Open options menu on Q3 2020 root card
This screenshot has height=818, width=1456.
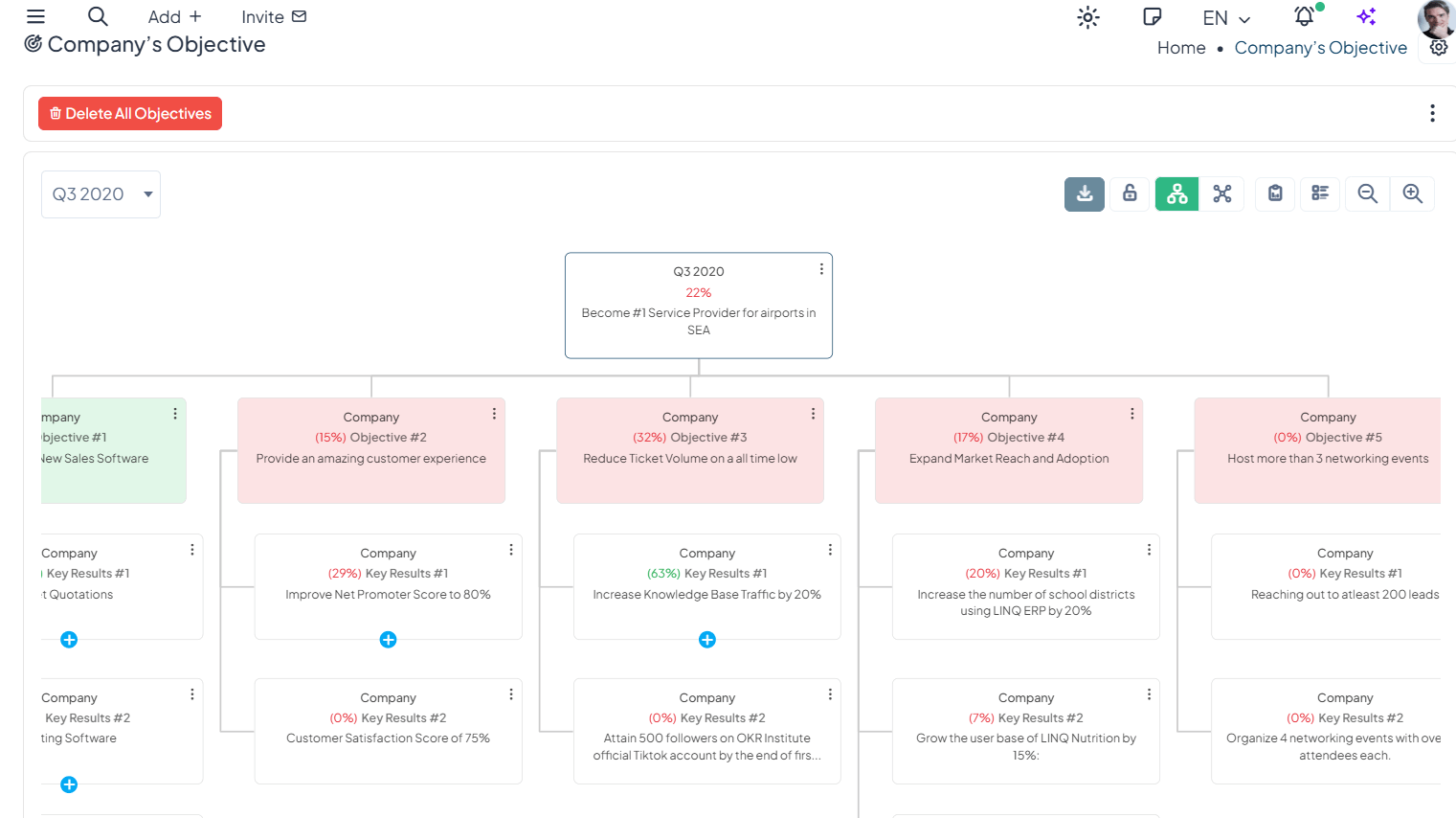pyautogui.click(x=821, y=269)
